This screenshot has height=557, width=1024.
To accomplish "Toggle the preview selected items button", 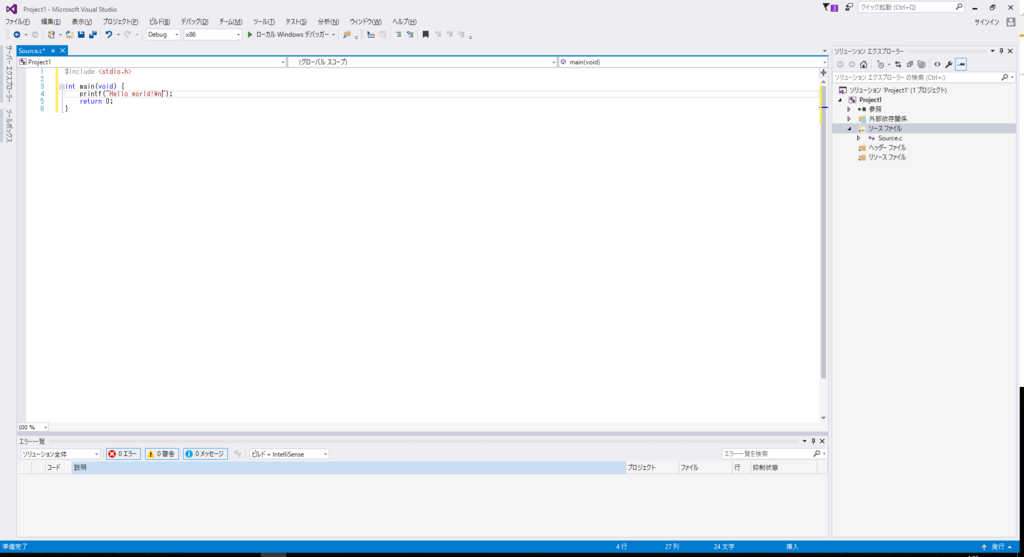I will click(x=961, y=65).
